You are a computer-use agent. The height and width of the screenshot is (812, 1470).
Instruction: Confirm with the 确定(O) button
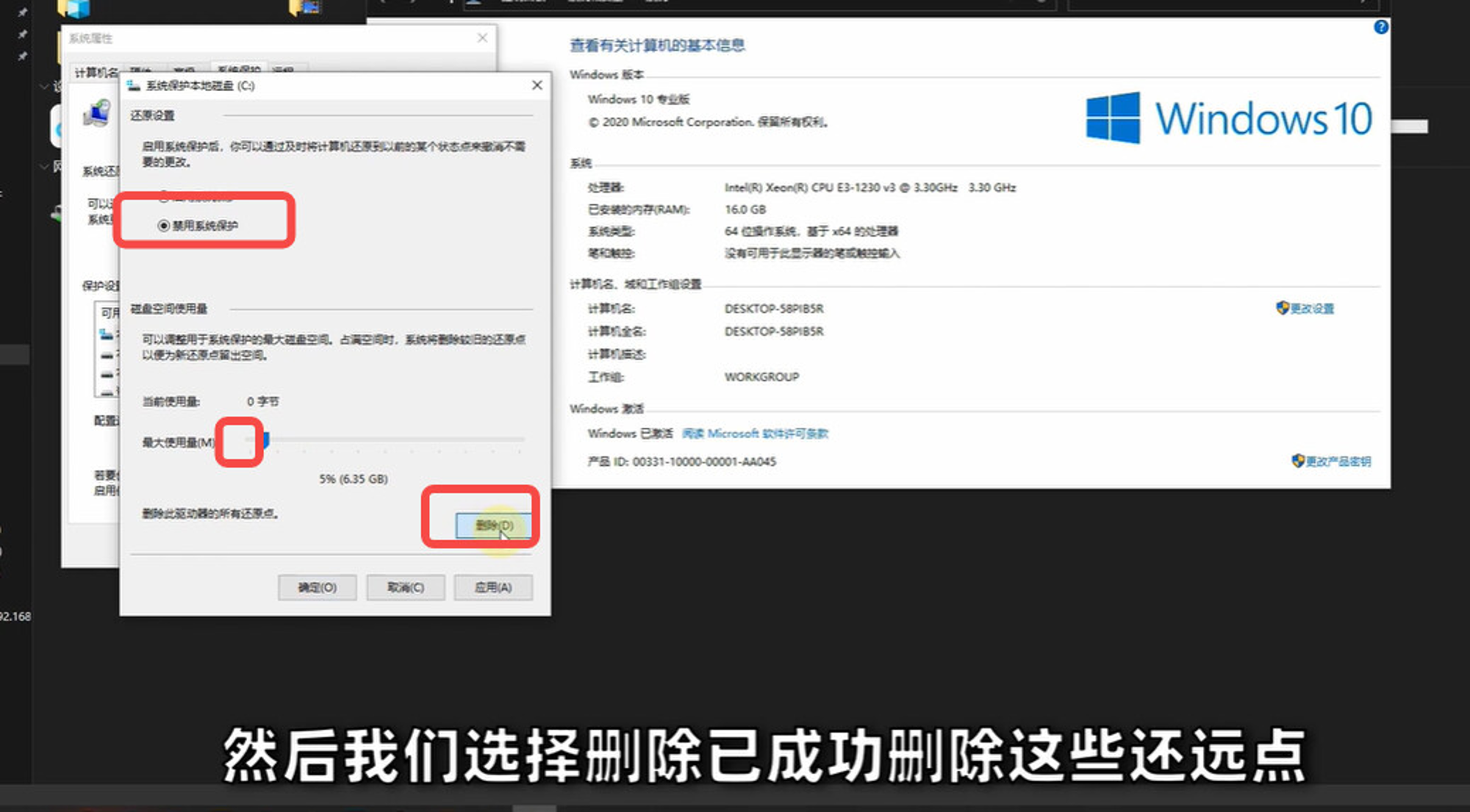[x=317, y=587]
